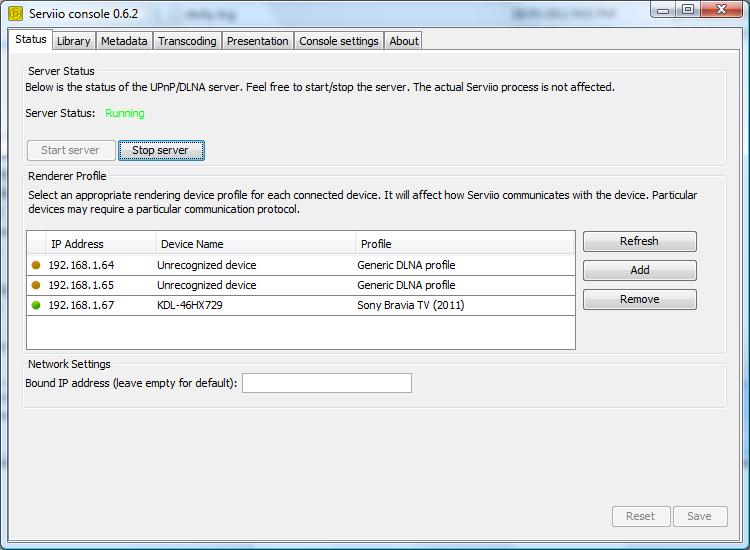Open the Library tab
The image size is (750, 550).
point(73,41)
